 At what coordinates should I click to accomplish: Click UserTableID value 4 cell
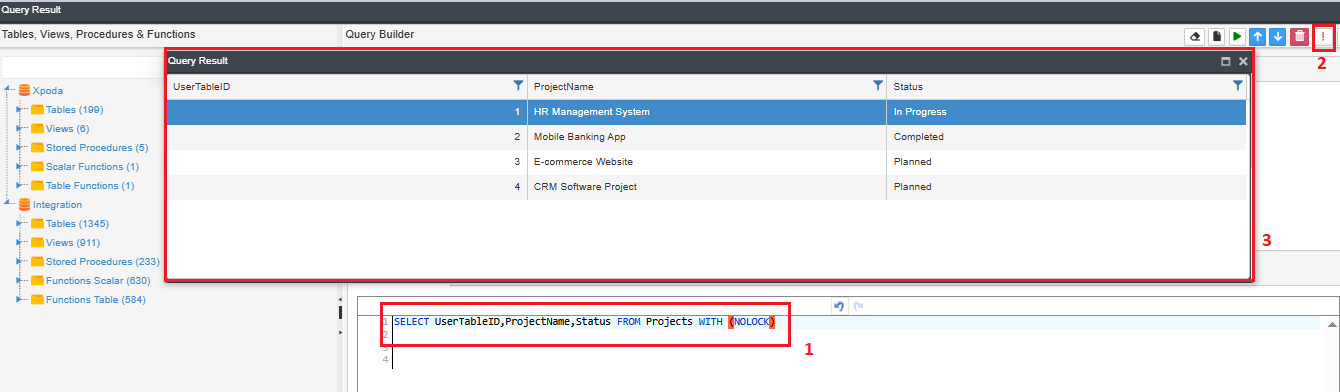pos(347,187)
